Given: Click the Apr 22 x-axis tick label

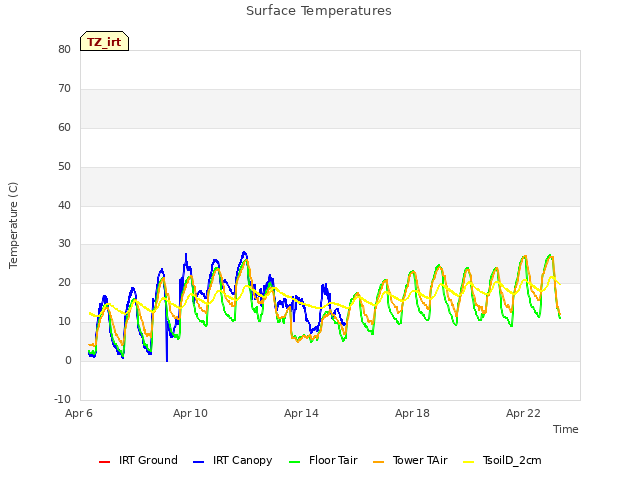Looking at the screenshot, I should click(x=523, y=413).
